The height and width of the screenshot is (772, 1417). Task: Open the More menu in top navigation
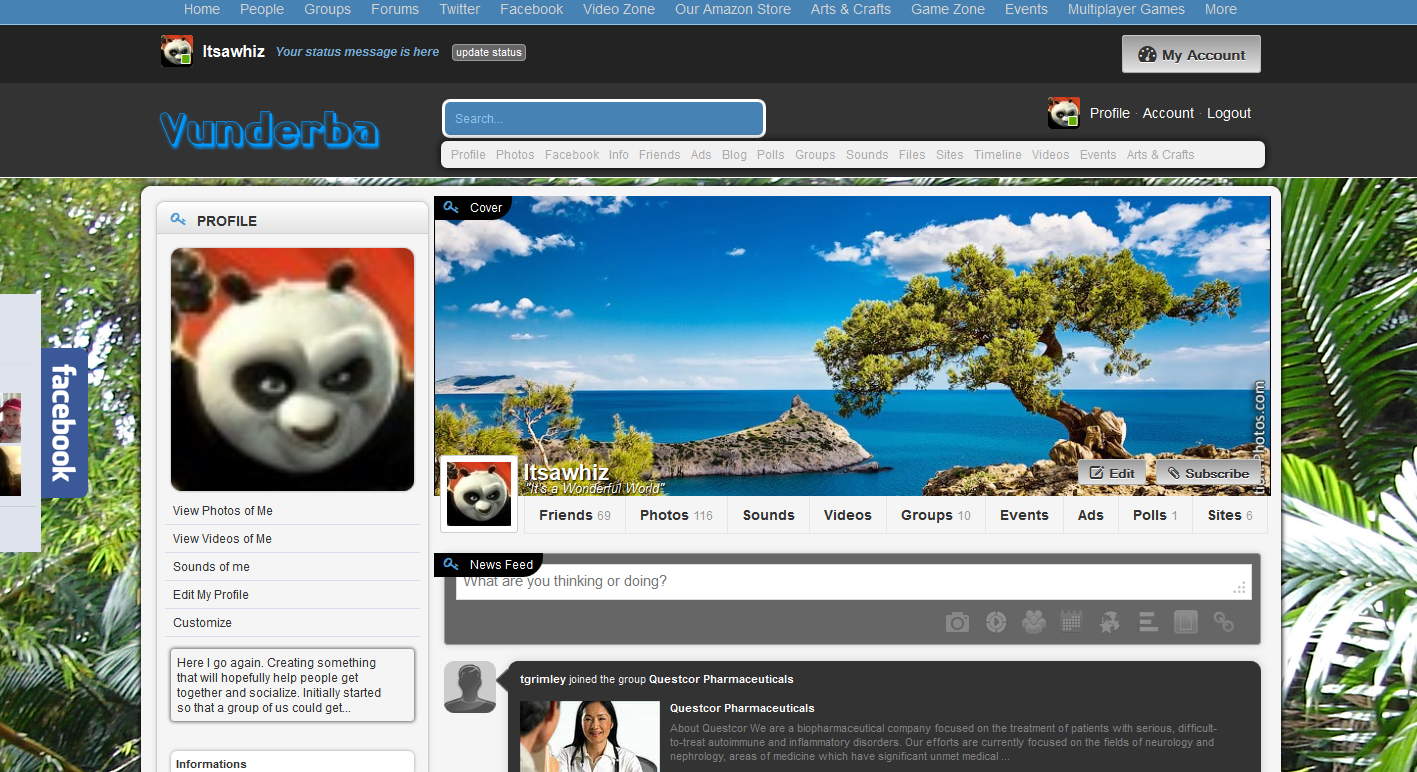tap(1221, 9)
